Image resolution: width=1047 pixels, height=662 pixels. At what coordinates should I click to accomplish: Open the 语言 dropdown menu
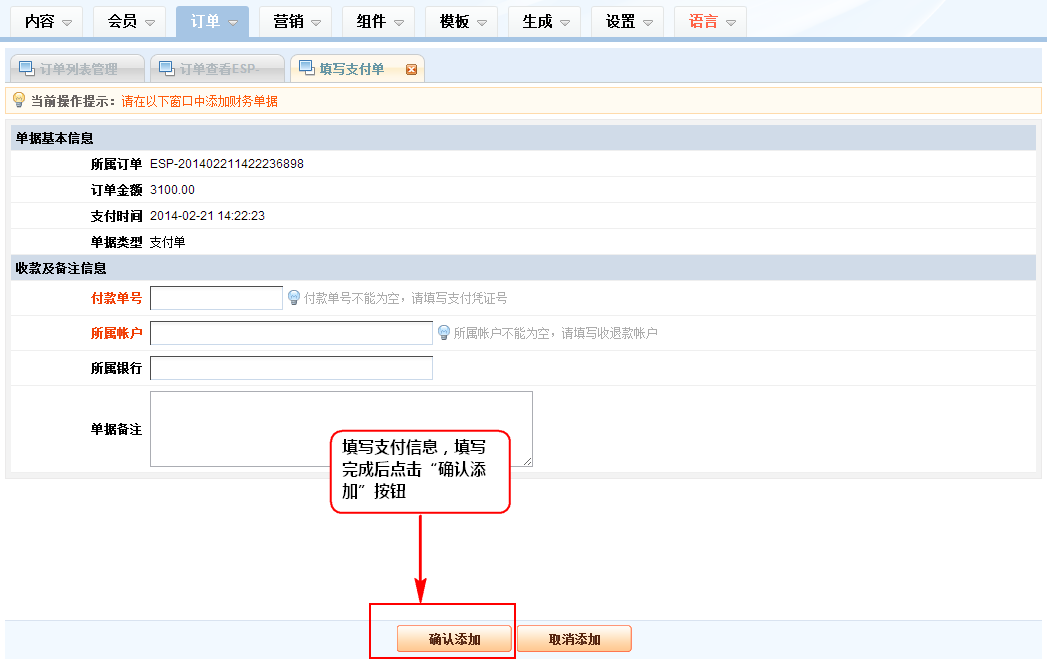(x=709, y=22)
